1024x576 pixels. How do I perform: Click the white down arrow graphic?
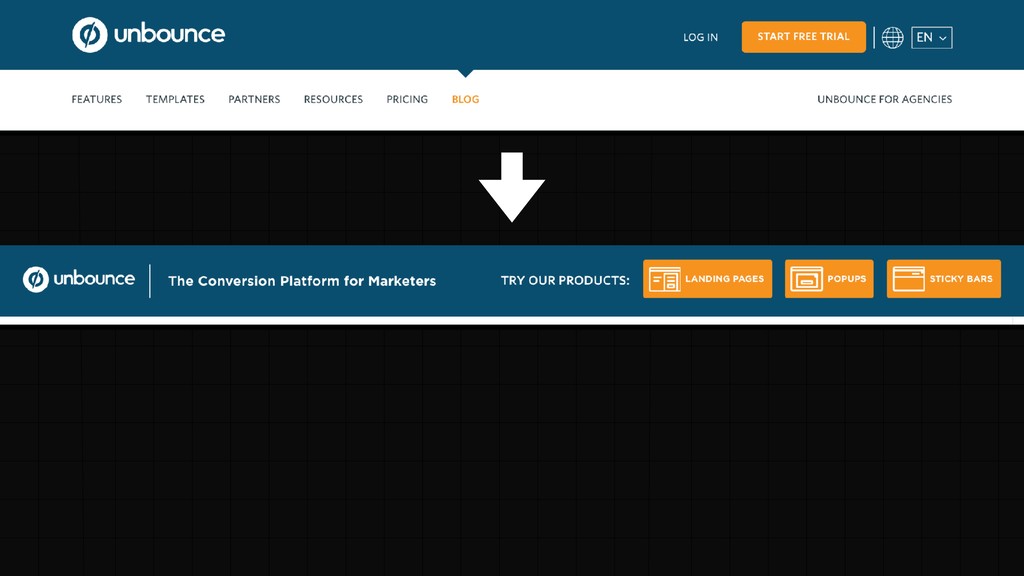pos(512,187)
